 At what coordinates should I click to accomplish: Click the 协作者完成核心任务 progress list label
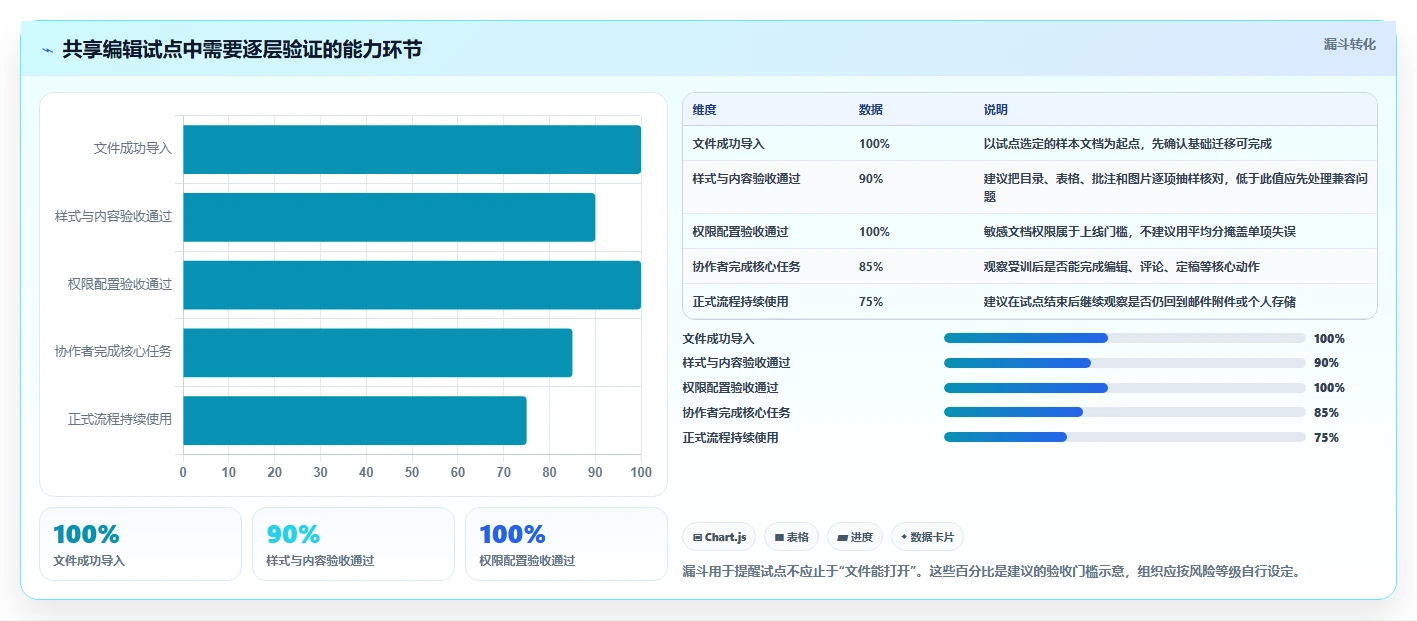[736, 413]
